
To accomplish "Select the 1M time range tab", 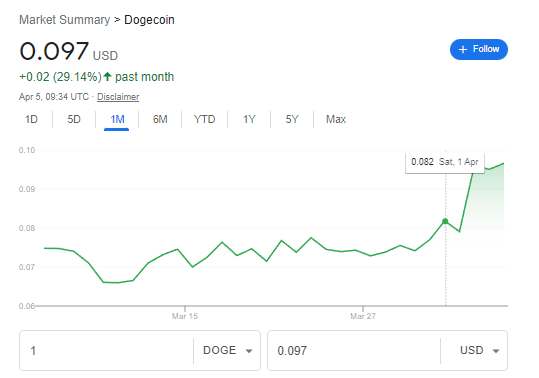I will coord(117,119).
